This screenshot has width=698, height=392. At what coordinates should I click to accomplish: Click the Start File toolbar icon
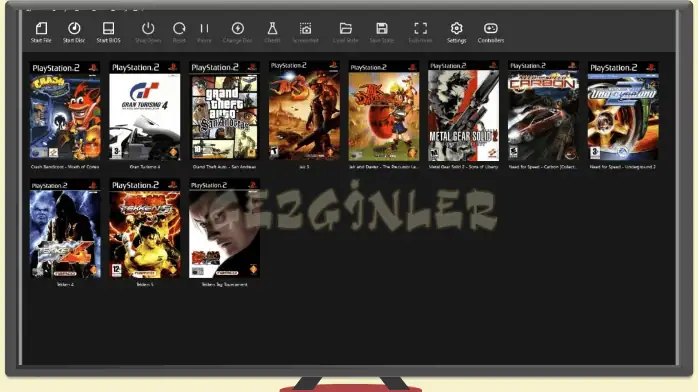(41, 28)
